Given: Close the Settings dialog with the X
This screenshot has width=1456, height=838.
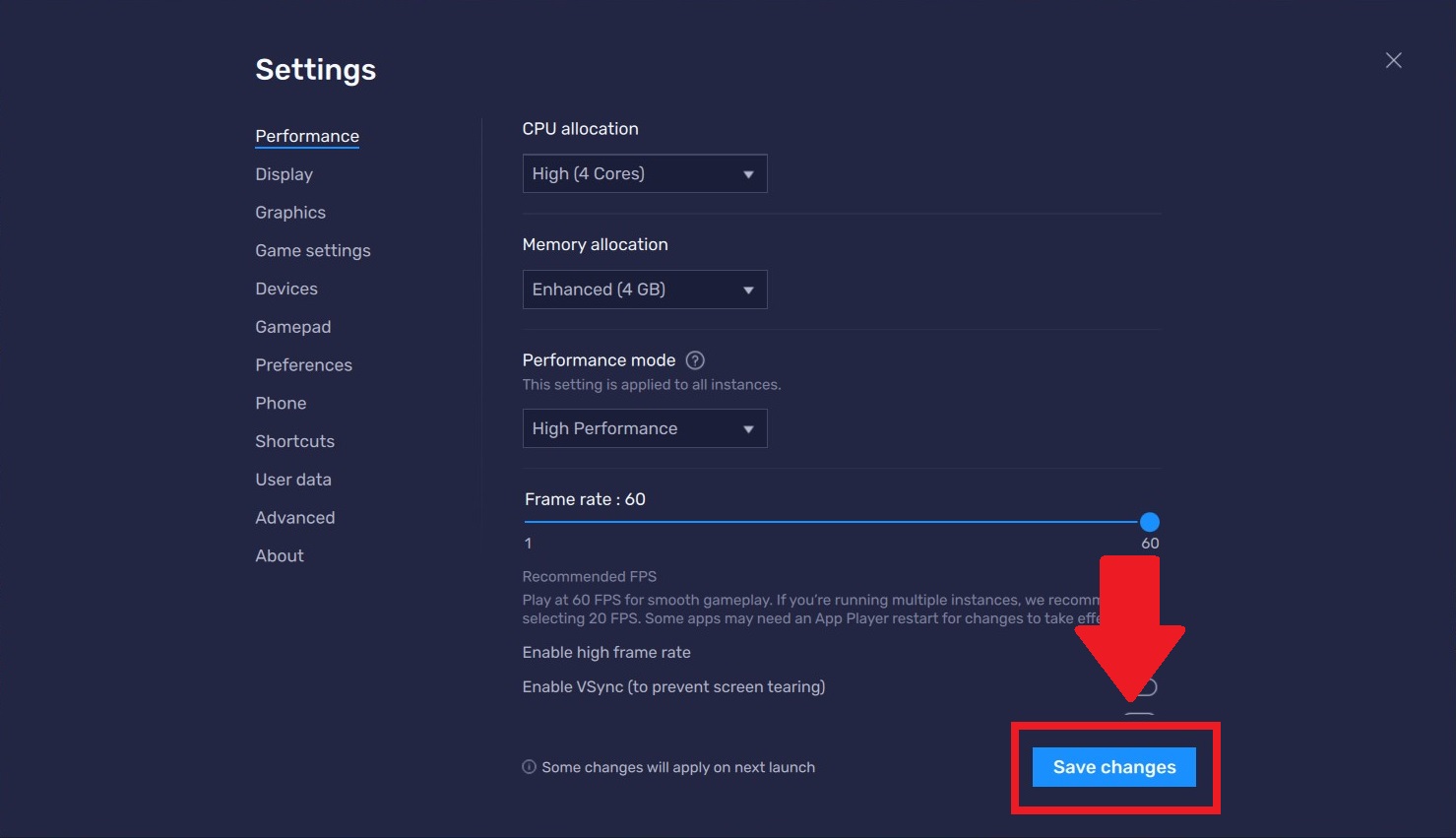Looking at the screenshot, I should 1393,60.
